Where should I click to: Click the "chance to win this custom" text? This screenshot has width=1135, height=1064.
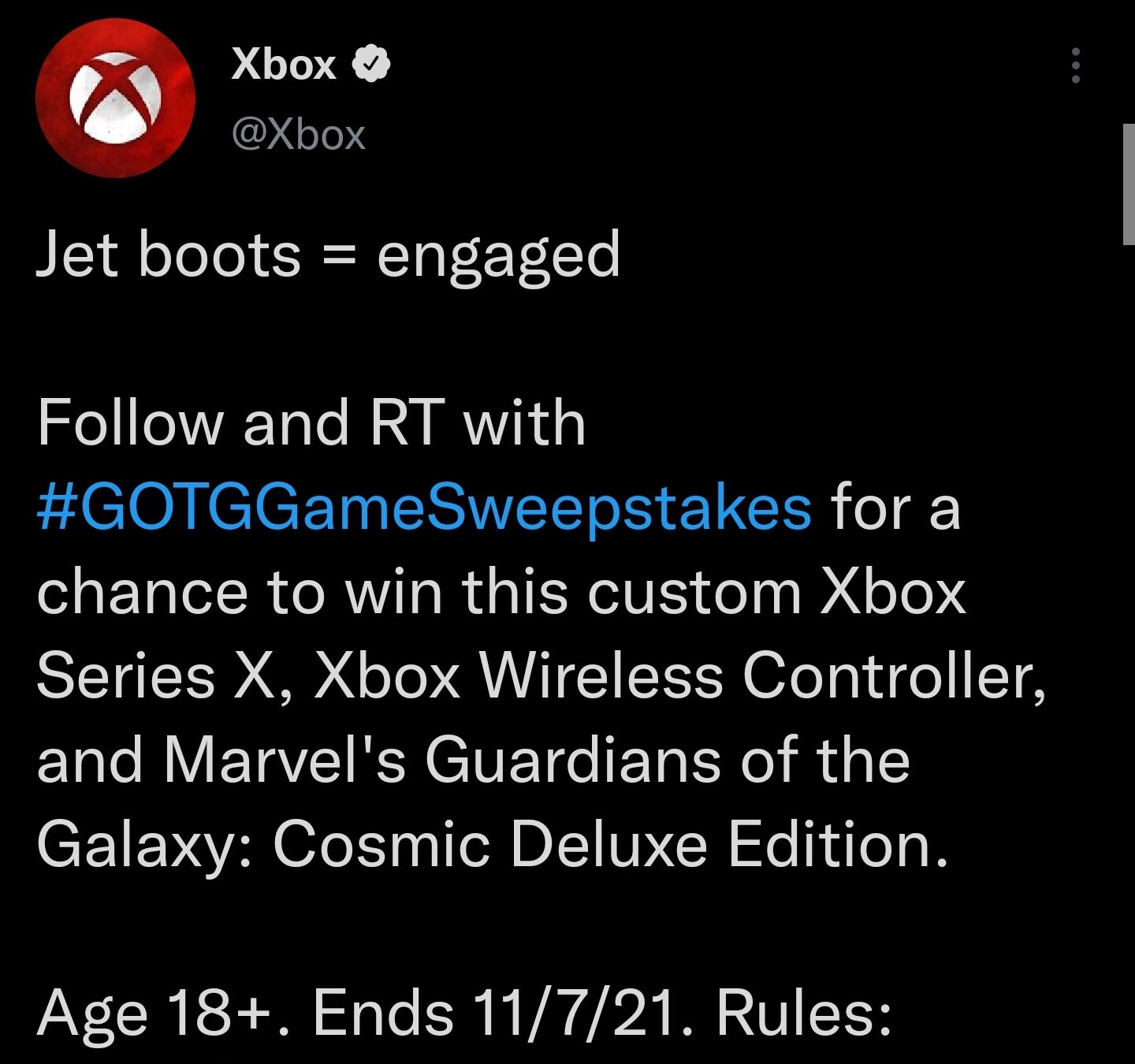tap(418, 592)
